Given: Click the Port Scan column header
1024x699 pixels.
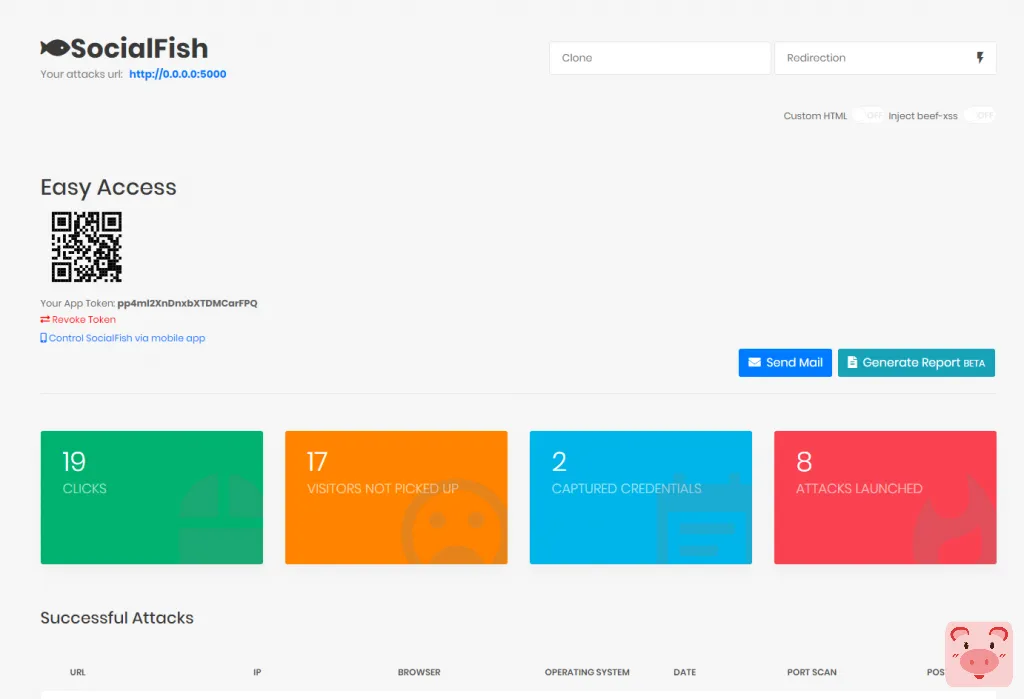Looking at the screenshot, I should pyautogui.click(x=812, y=672).
